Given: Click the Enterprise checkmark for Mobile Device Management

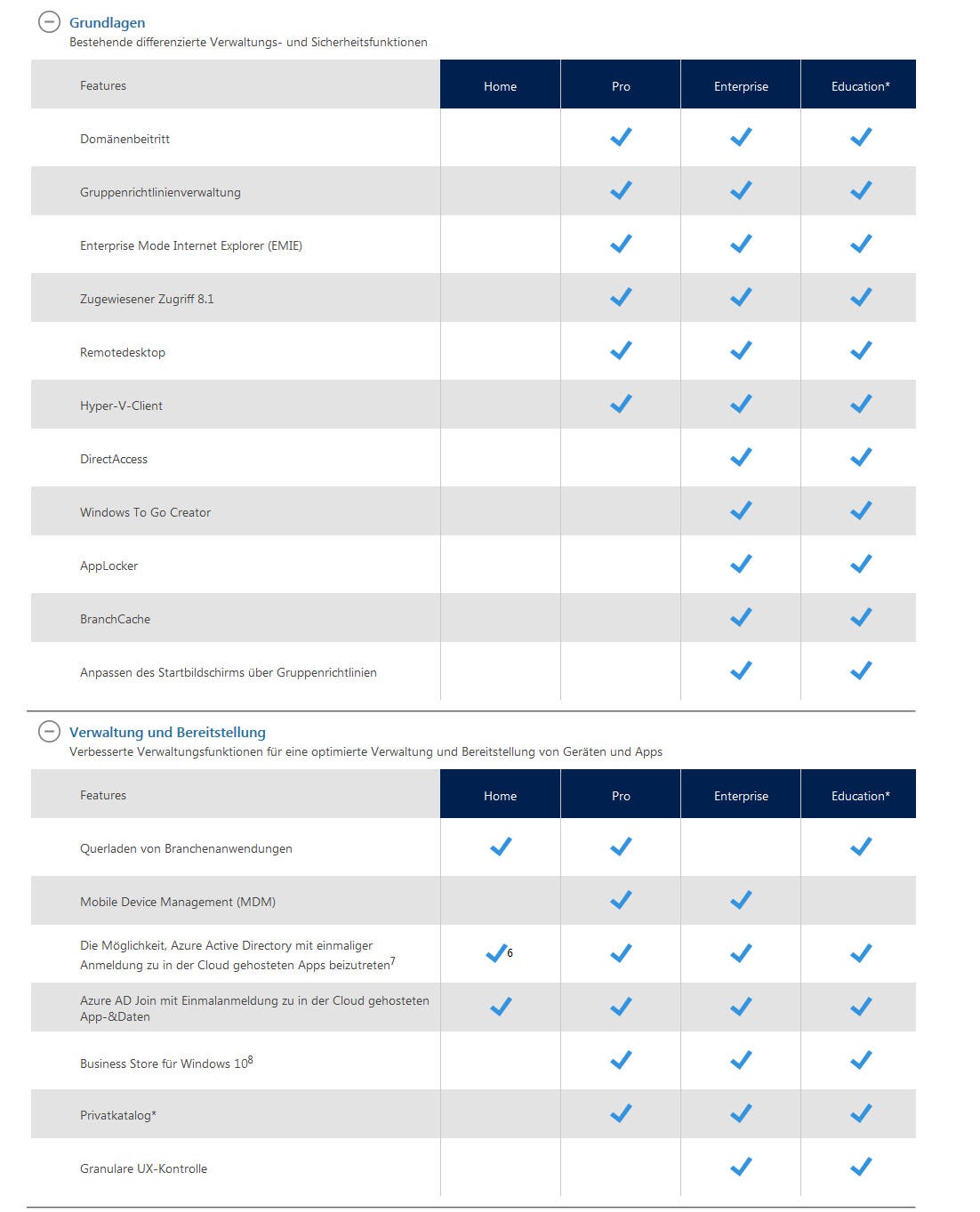Looking at the screenshot, I should 740,900.
